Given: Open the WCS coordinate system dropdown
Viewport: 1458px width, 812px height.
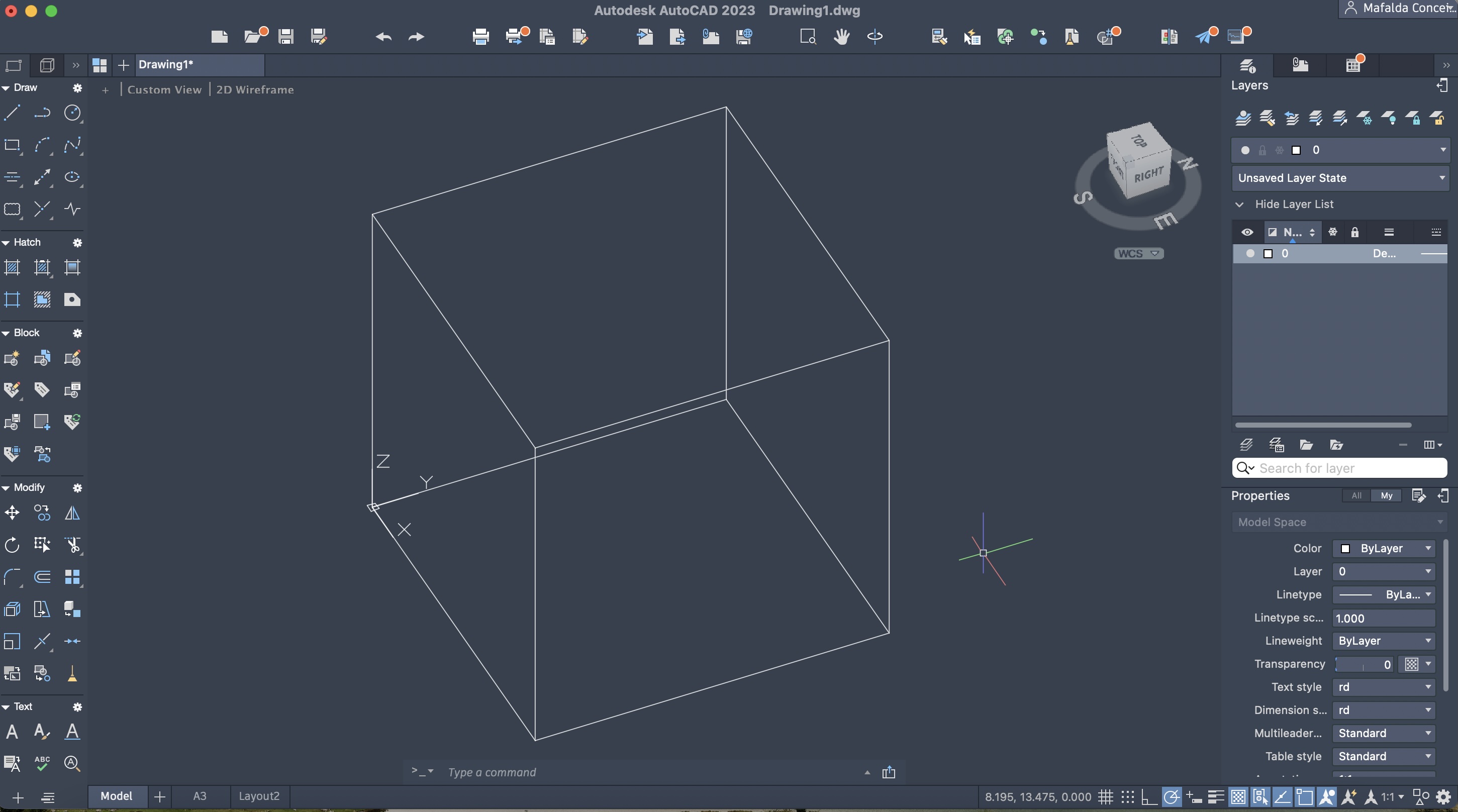Looking at the screenshot, I should coord(1138,254).
